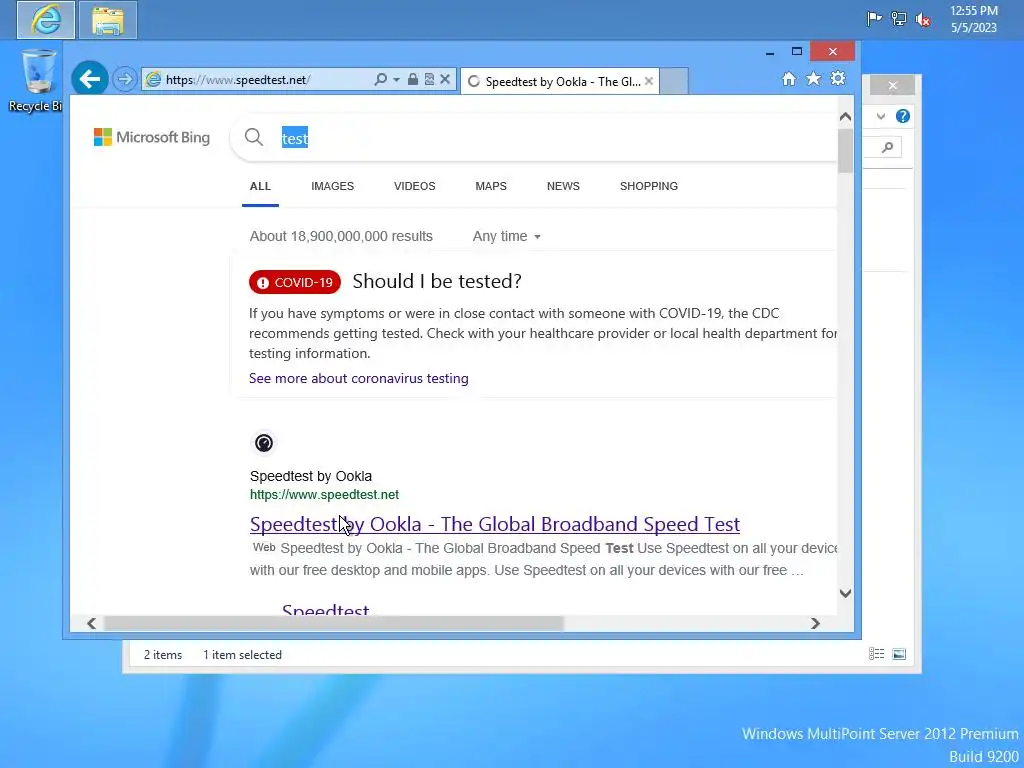This screenshot has width=1024, height=768.
Task: Open address bar autocomplete dropdown arrow
Action: (396, 80)
